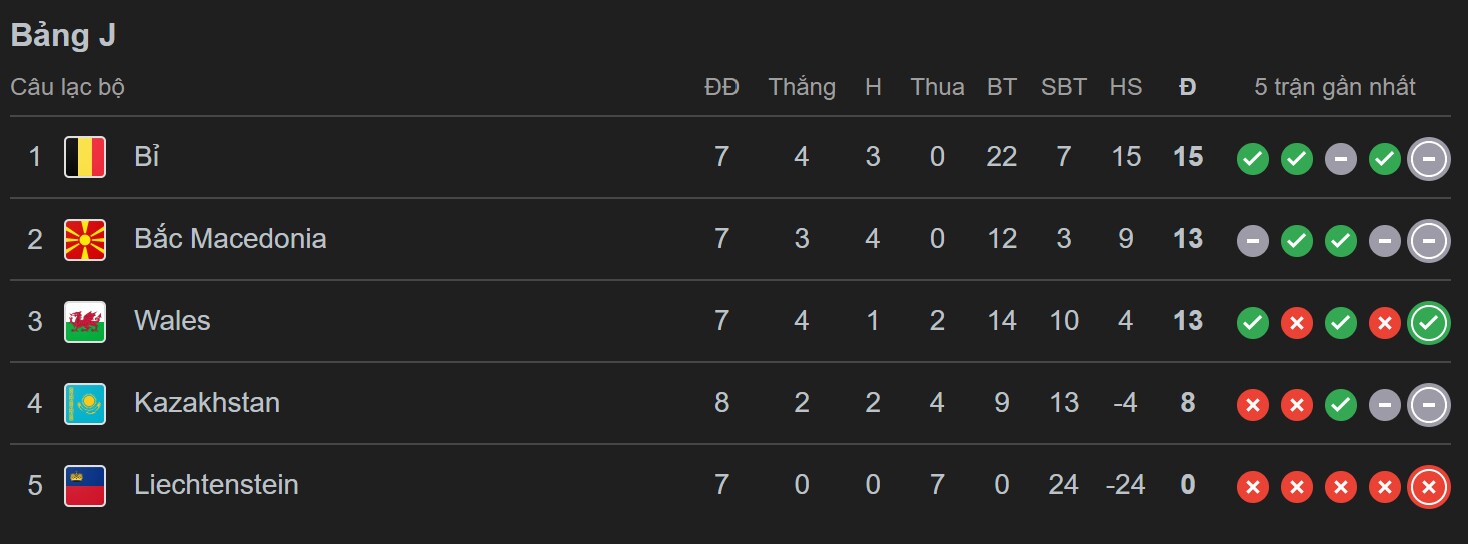Open the Bỉ team link
1468x544 pixels.
click(147, 157)
